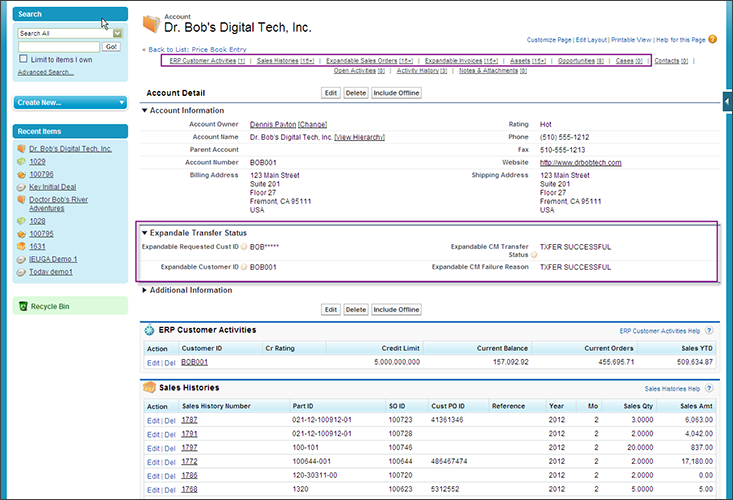Click the icon beside recent item 100795
This screenshot has width=733, height=500.
point(21,234)
